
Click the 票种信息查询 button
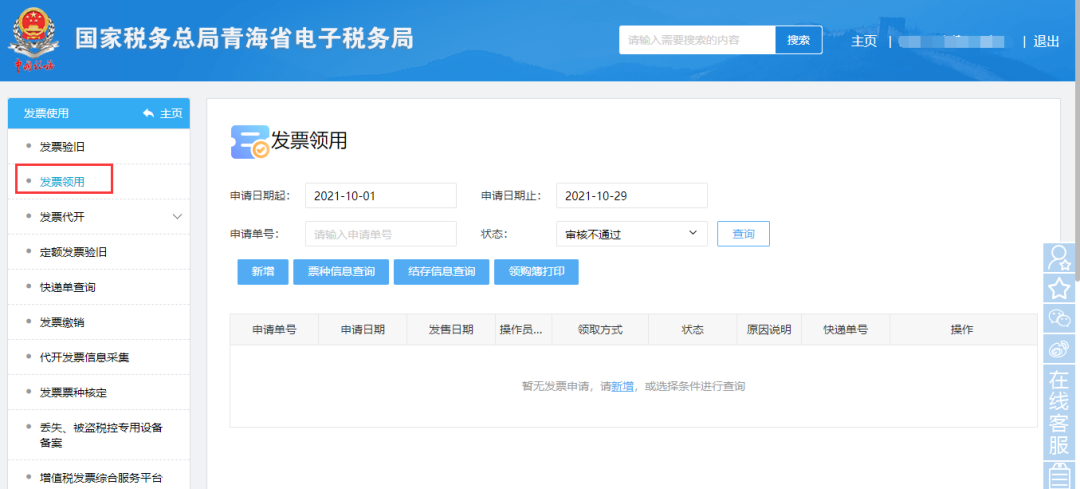coord(341,271)
